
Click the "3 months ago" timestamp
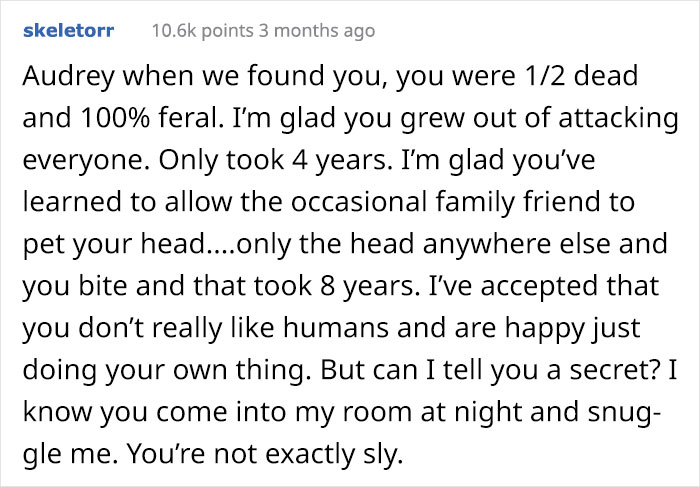tap(322, 31)
